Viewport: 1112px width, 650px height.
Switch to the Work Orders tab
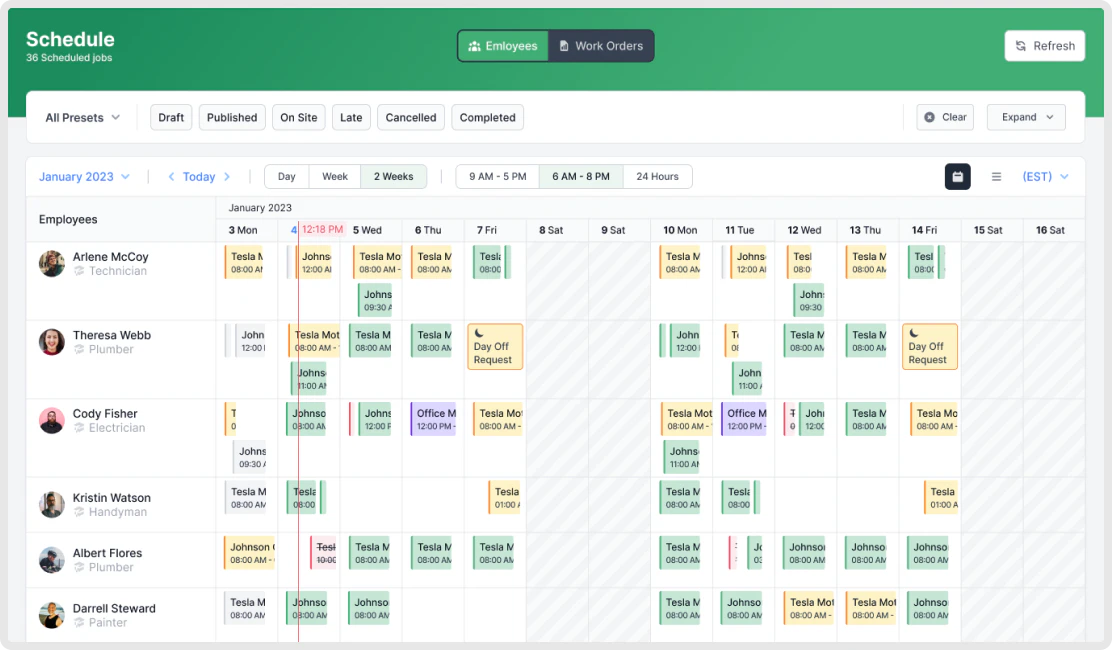coord(601,45)
